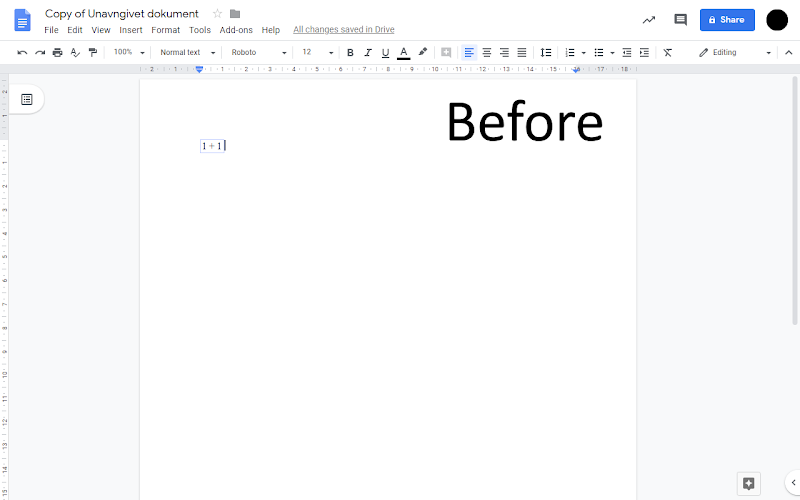This screenshot has width=800, height=500.
Task: Click the Explore button
Action: [x=748, y=484]
